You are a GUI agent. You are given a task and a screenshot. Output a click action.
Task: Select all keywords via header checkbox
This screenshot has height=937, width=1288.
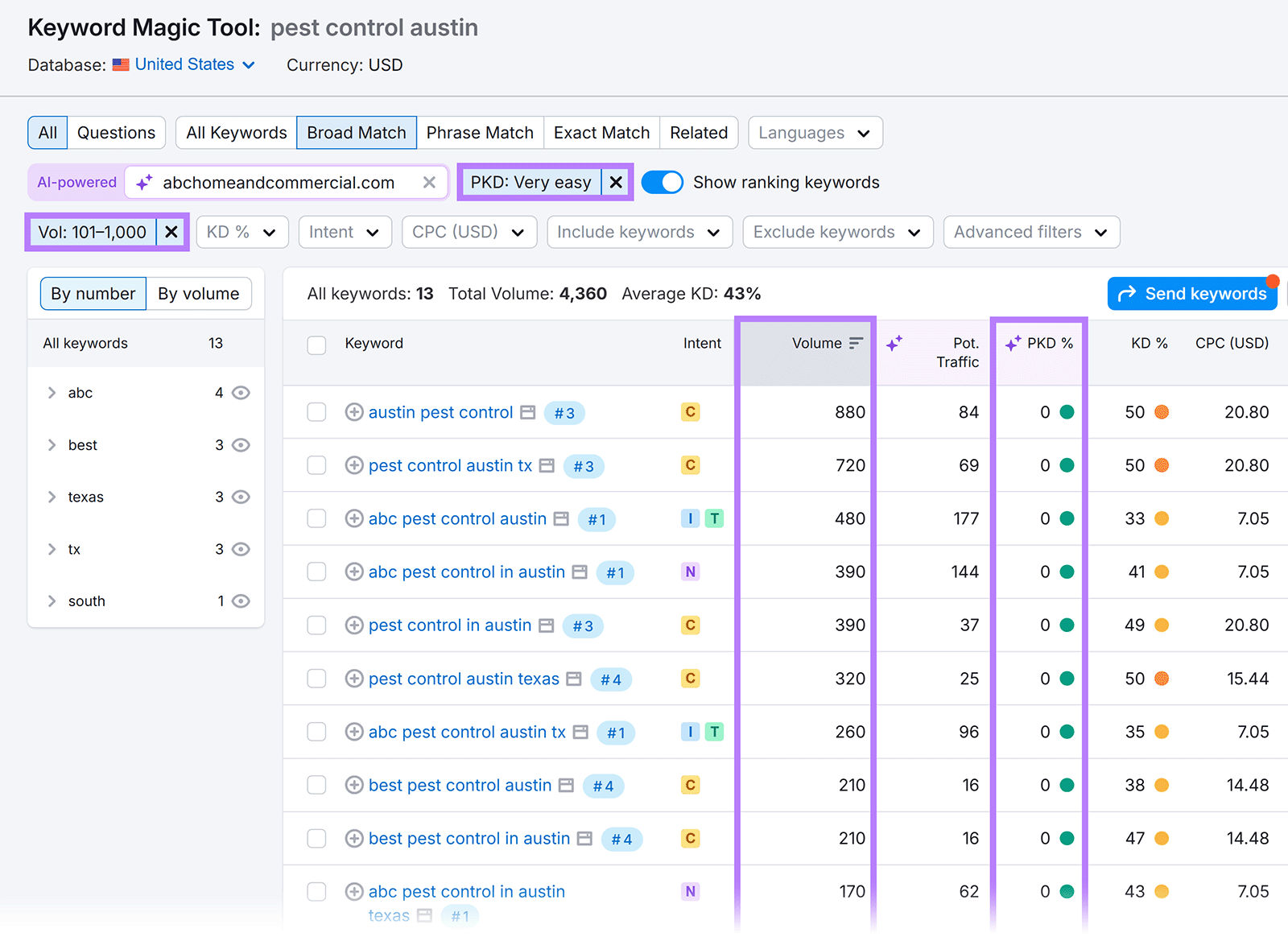(316, 345)
